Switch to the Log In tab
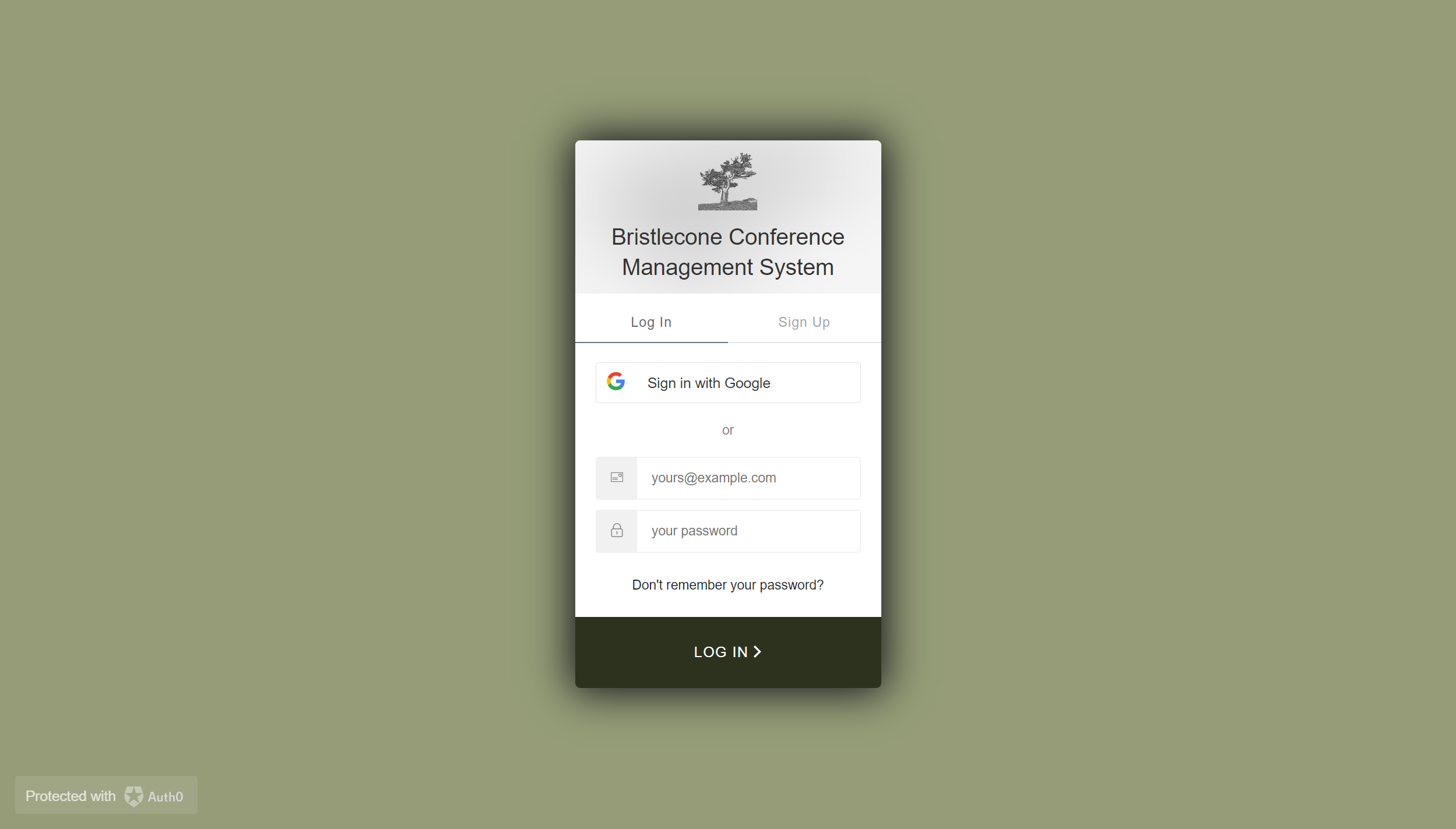The height and width of the screenshot is (829, 1456). (x=651, y=322)
